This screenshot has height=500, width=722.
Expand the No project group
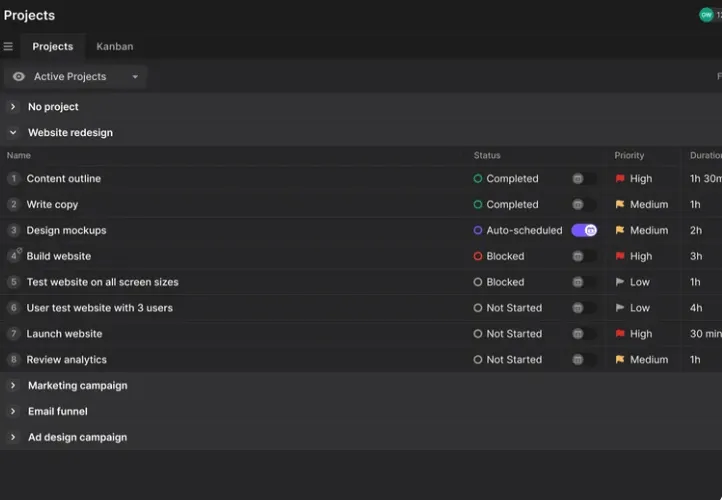click(x=13, y=107)
